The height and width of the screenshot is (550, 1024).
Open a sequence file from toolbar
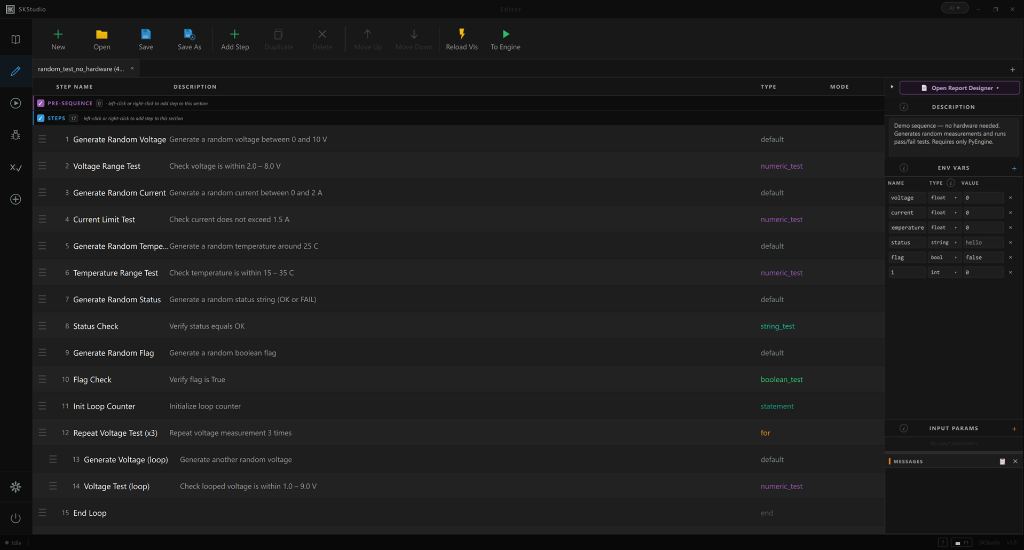(x=101, y=39)
